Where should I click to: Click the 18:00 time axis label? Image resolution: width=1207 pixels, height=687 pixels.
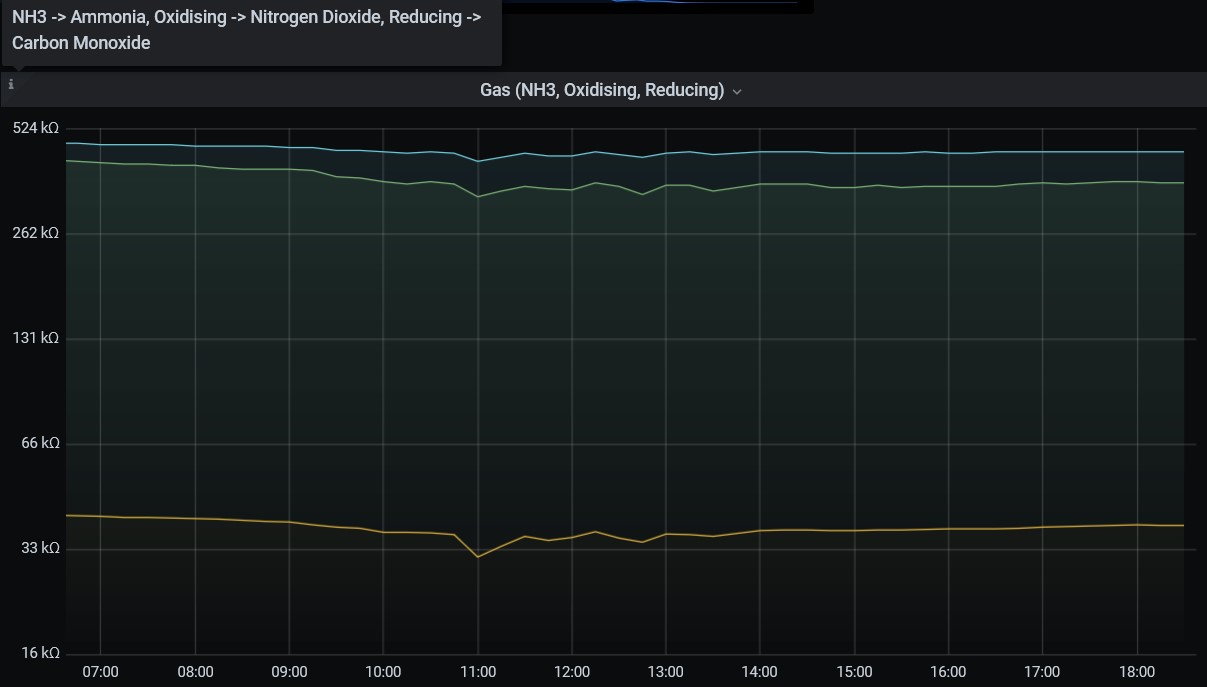pos(1136,672)
